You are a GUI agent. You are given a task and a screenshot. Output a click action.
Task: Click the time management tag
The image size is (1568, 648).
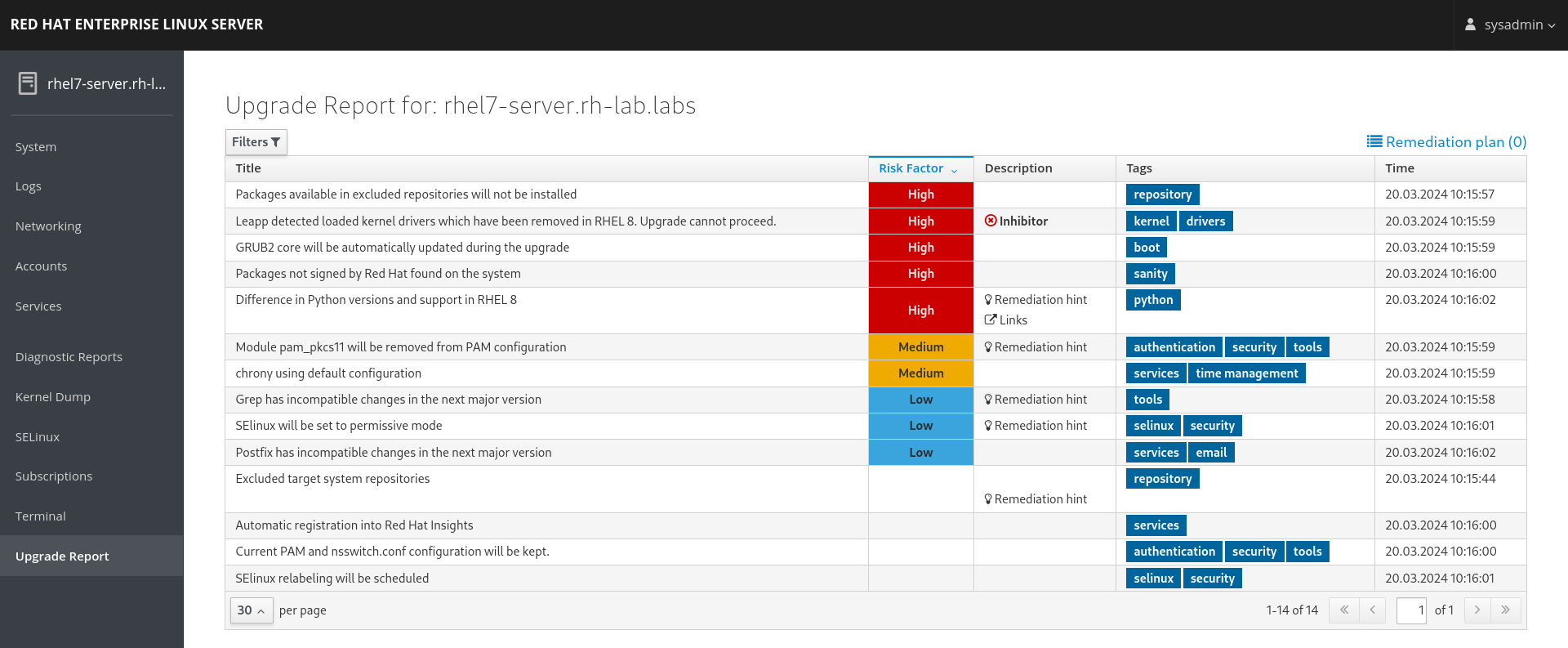[1246, 373]
